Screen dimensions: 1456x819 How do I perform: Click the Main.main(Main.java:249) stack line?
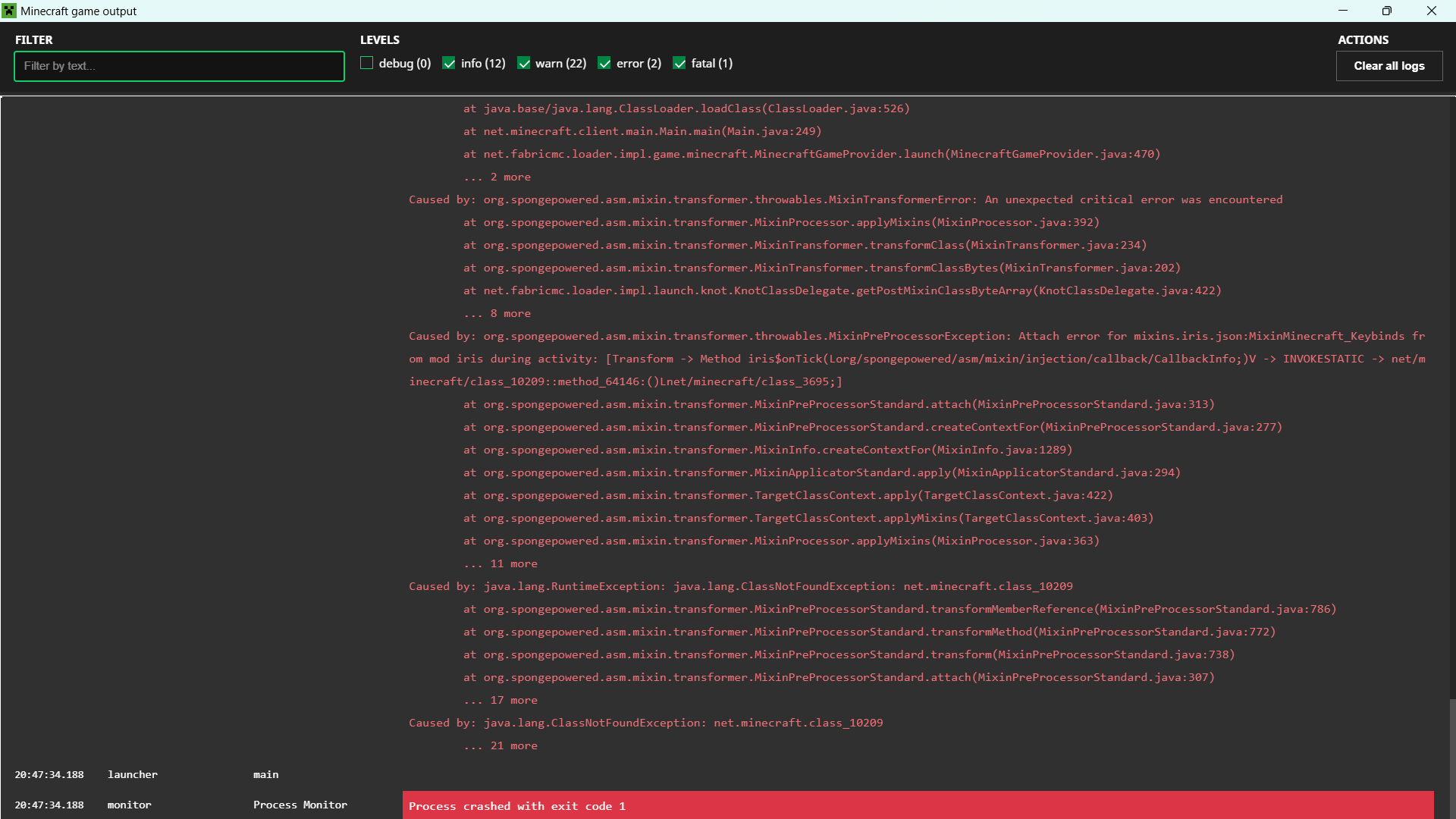click(642, 131)
